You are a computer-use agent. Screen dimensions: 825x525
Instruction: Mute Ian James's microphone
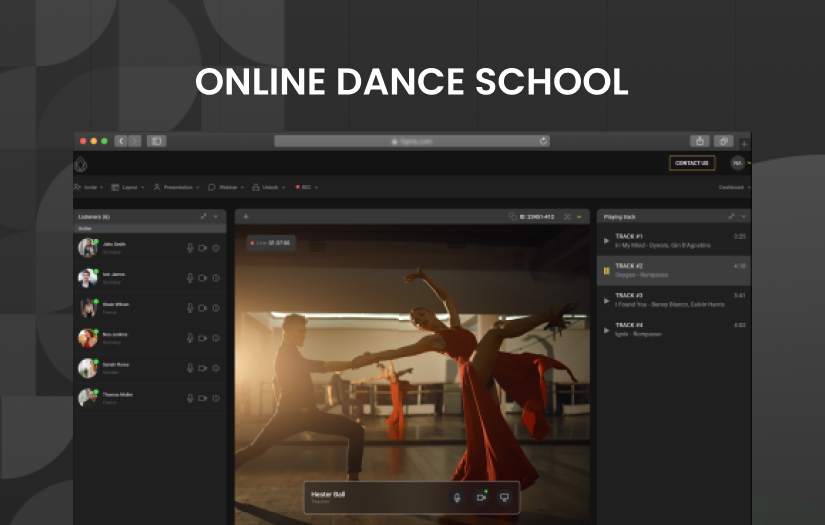tap(190, 278)
